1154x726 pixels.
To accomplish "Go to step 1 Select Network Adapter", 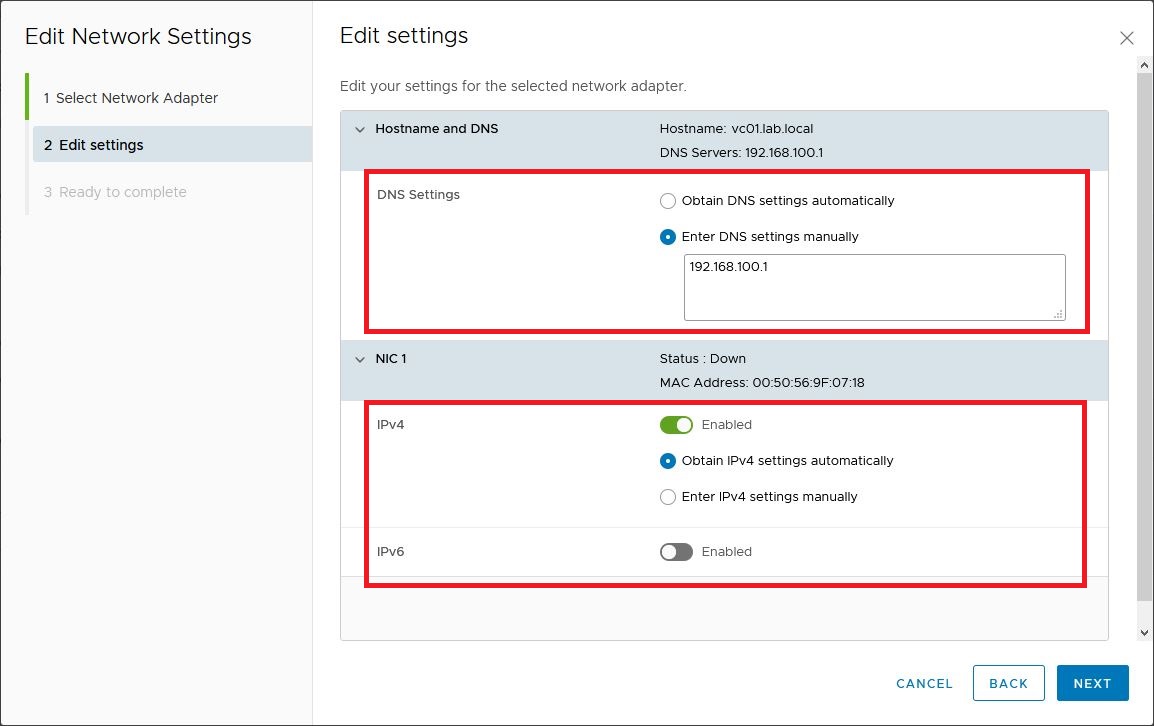I will (x=131, y=98).
